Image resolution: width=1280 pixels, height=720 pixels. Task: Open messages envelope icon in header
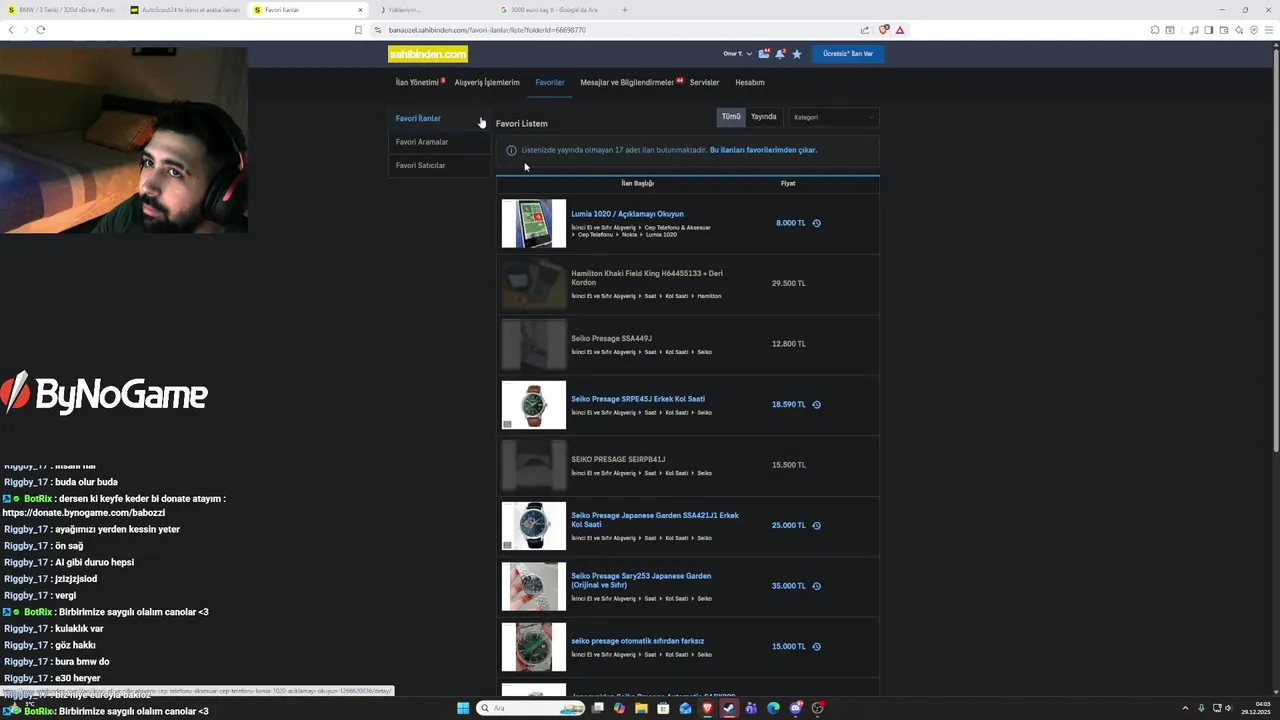pyautogui.click(x=764, y=54)
